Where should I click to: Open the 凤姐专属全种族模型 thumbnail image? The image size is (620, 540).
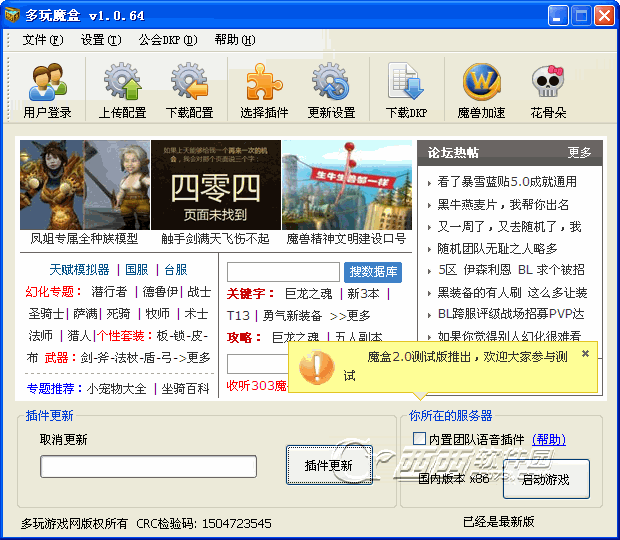coord(85,185)
